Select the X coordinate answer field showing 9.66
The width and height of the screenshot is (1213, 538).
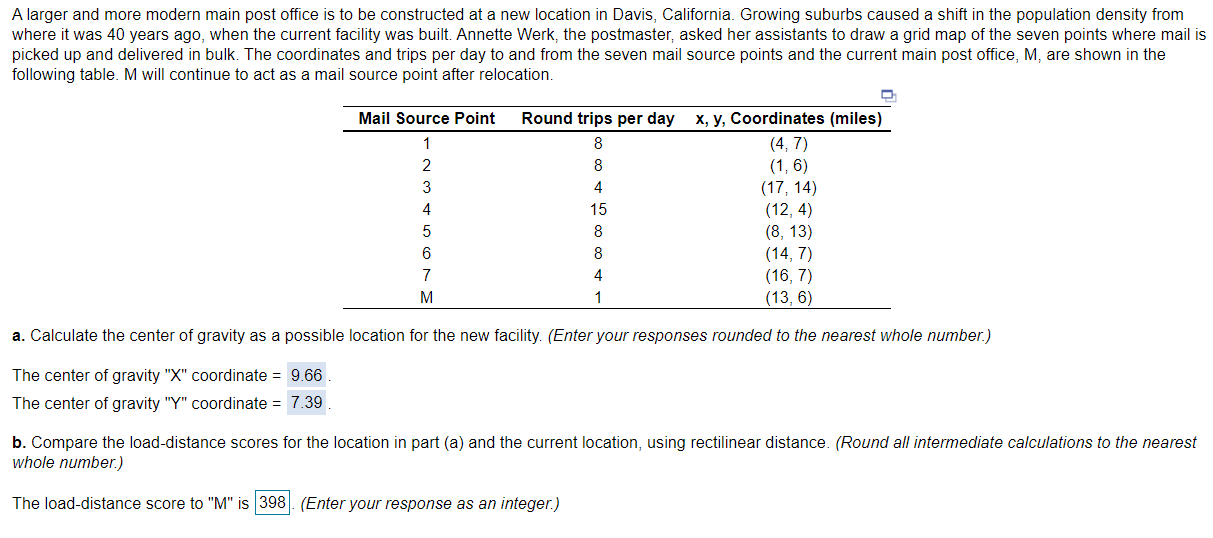click(306, 376)
